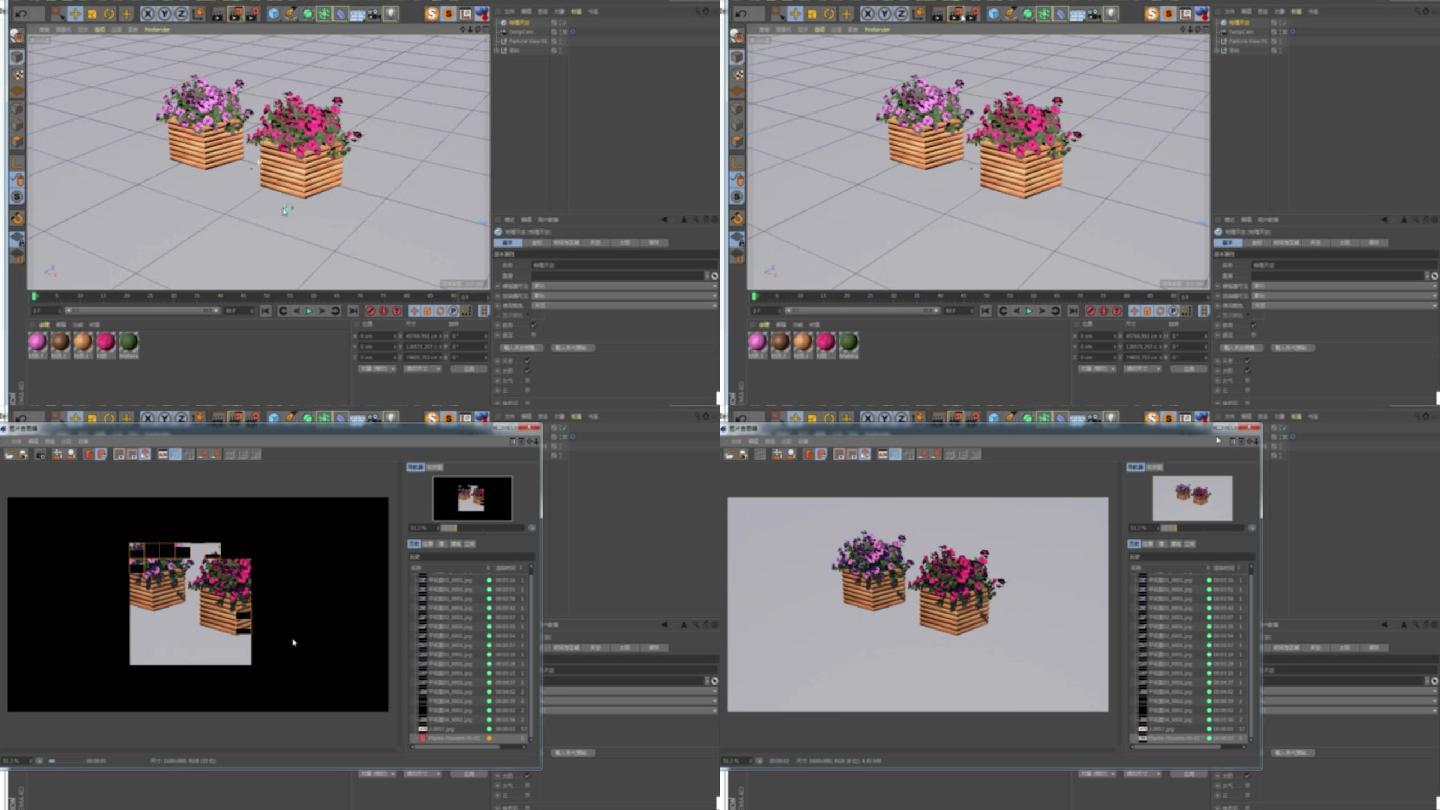Click right load-preset button in top-right attributes
This screenshot has width=1440, height=810.
click(x=1292, y=347)
